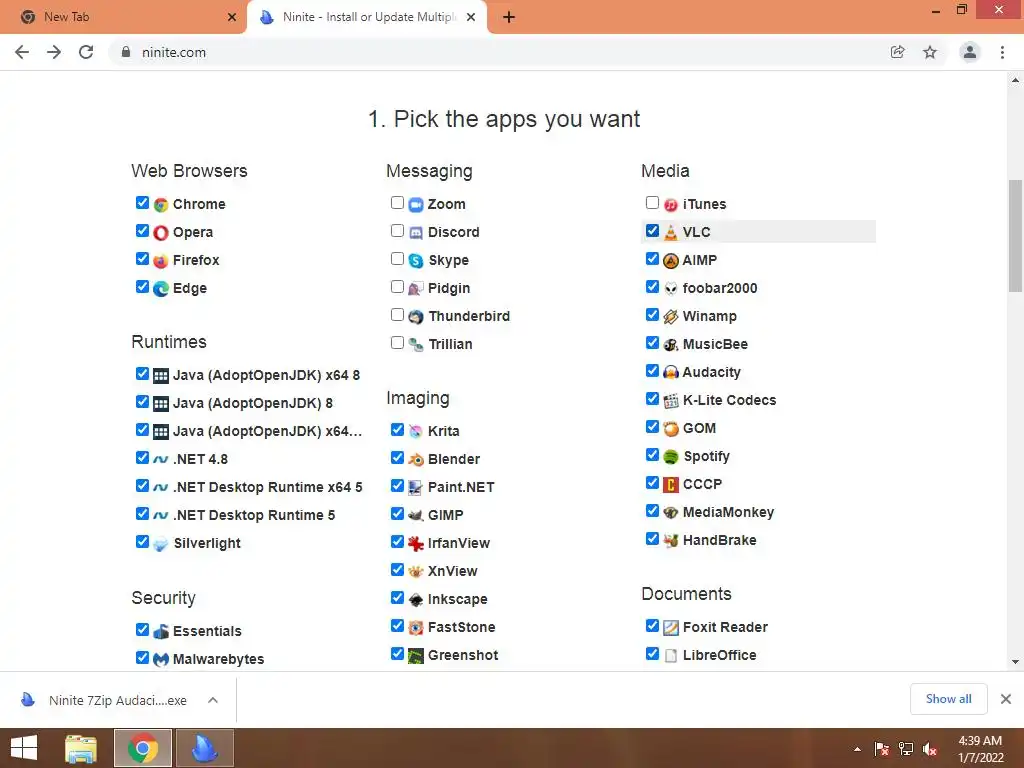
Task: Click the Skype app icon
Action: [416, 261]
